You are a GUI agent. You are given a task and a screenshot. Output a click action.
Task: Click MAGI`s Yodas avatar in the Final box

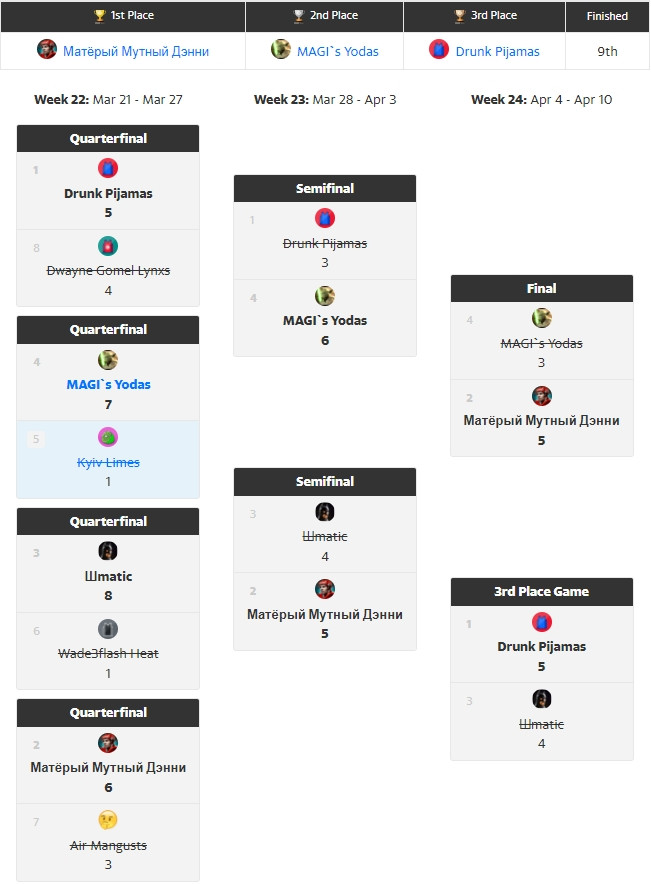(542, 318)
